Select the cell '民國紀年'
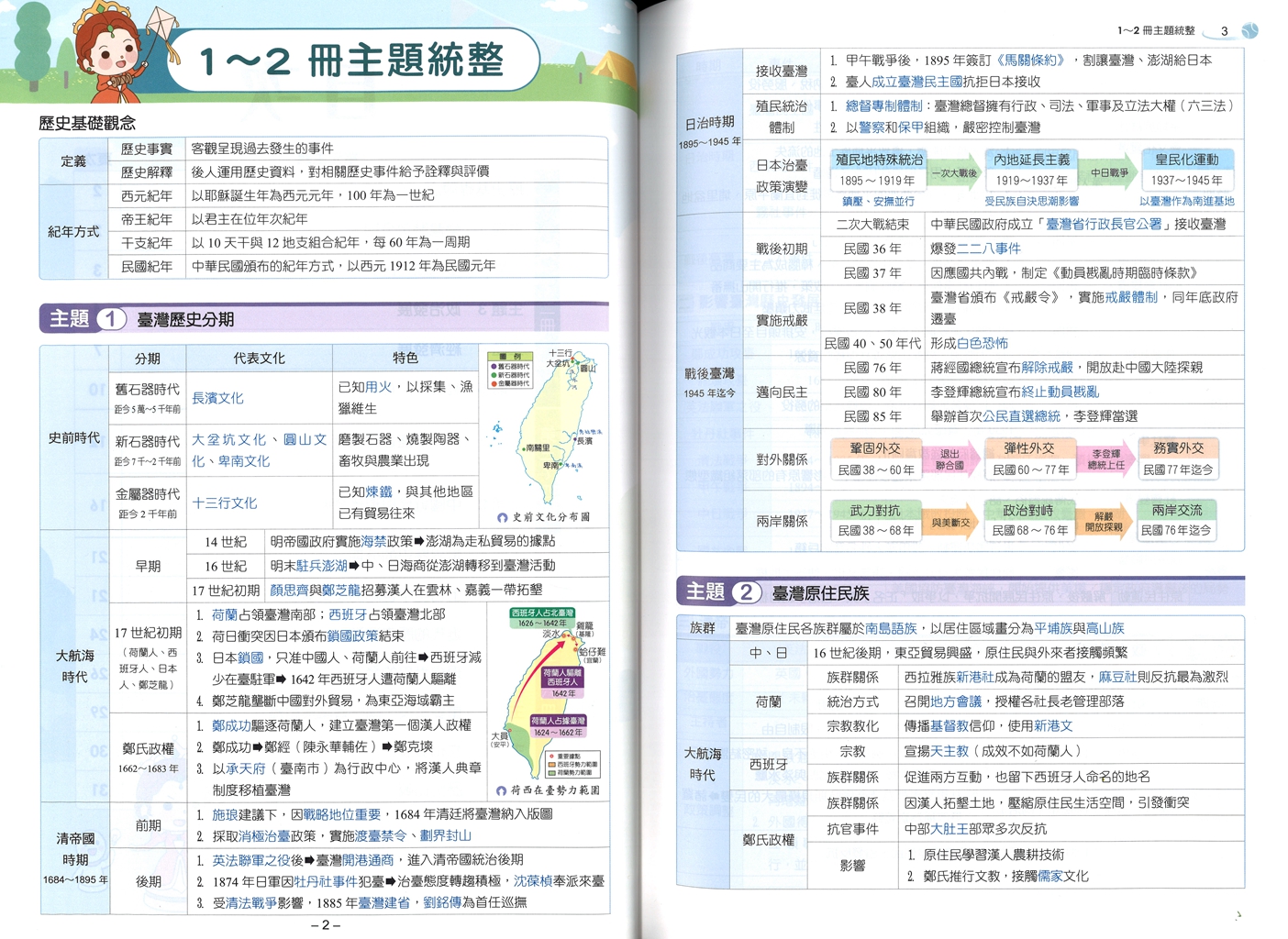The width and height of the screenshot is (1288, 939). 147,266
